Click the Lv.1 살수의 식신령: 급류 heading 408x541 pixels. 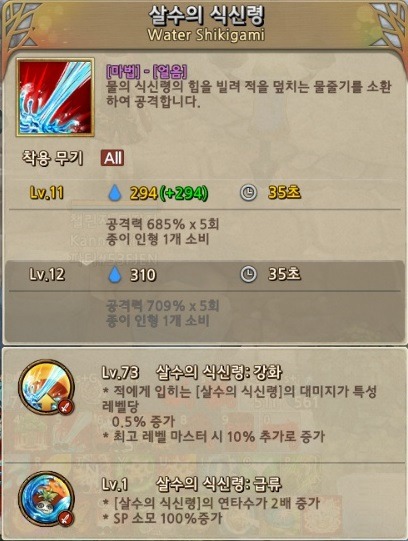(x=192, y=483)
